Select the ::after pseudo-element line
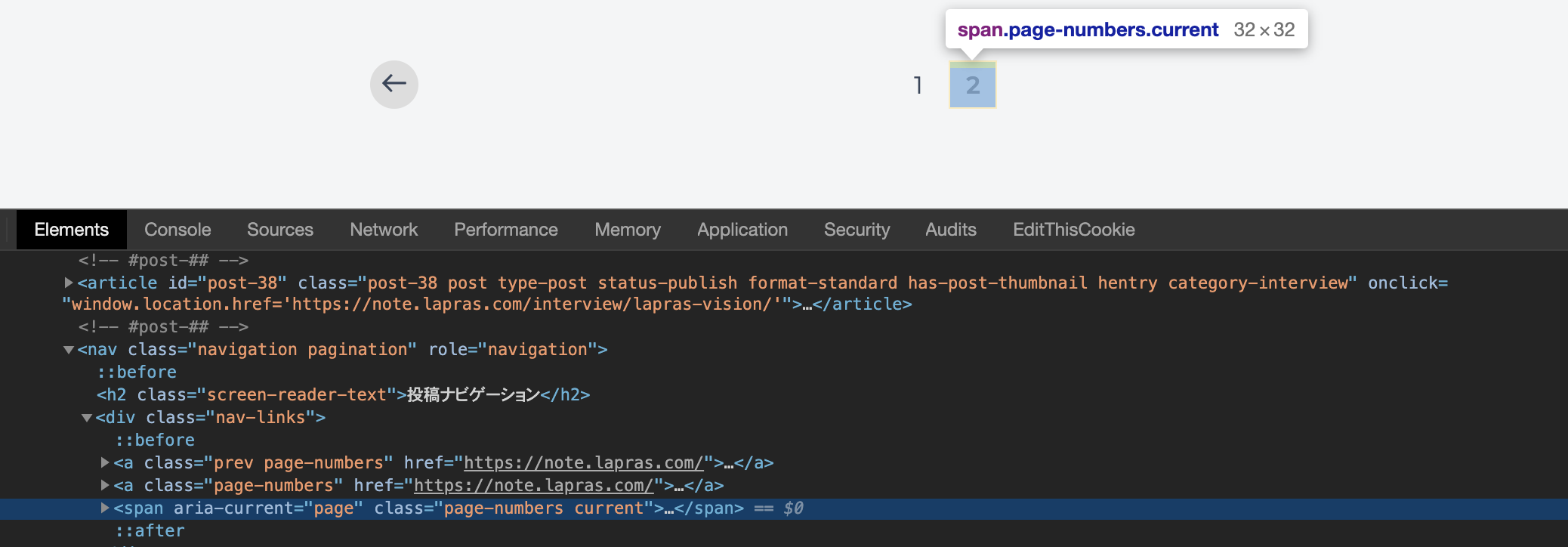This screenshot has width=1568, height=547. pyautogui.click(x=150, y=530)
